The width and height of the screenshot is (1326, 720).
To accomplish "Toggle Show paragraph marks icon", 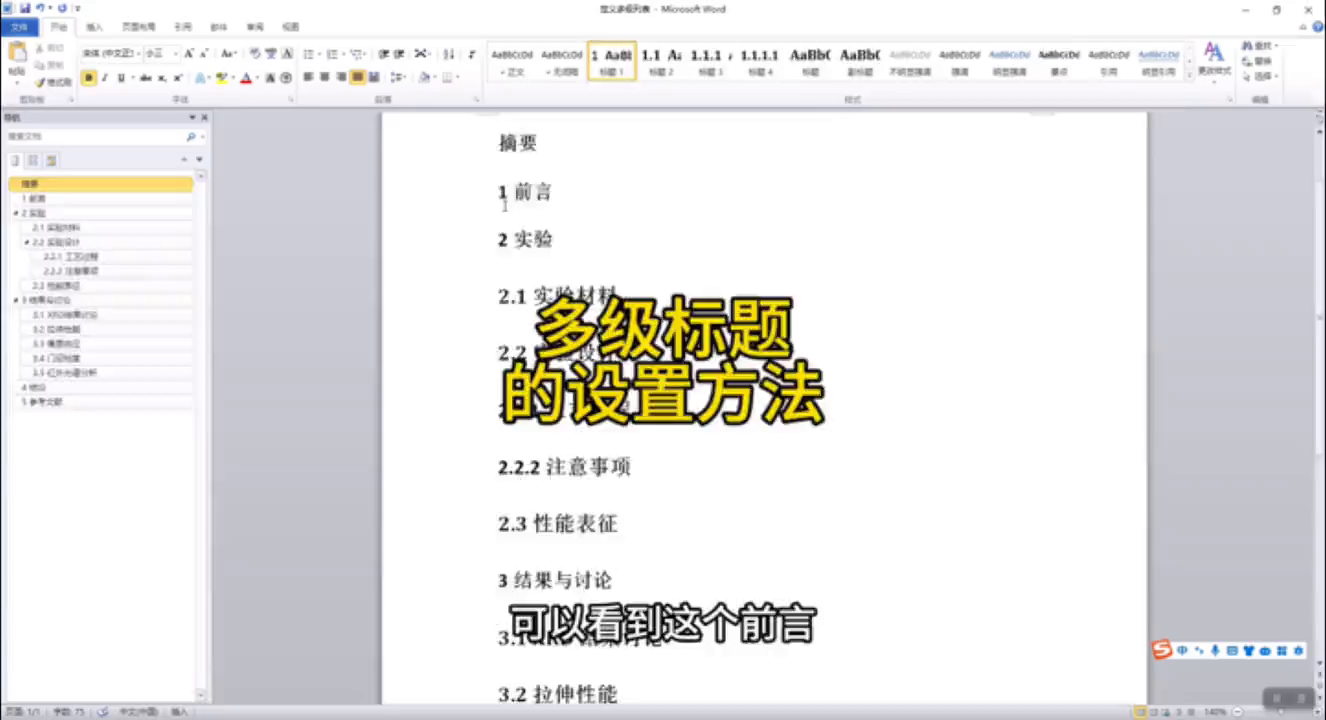I will [471, 54].
